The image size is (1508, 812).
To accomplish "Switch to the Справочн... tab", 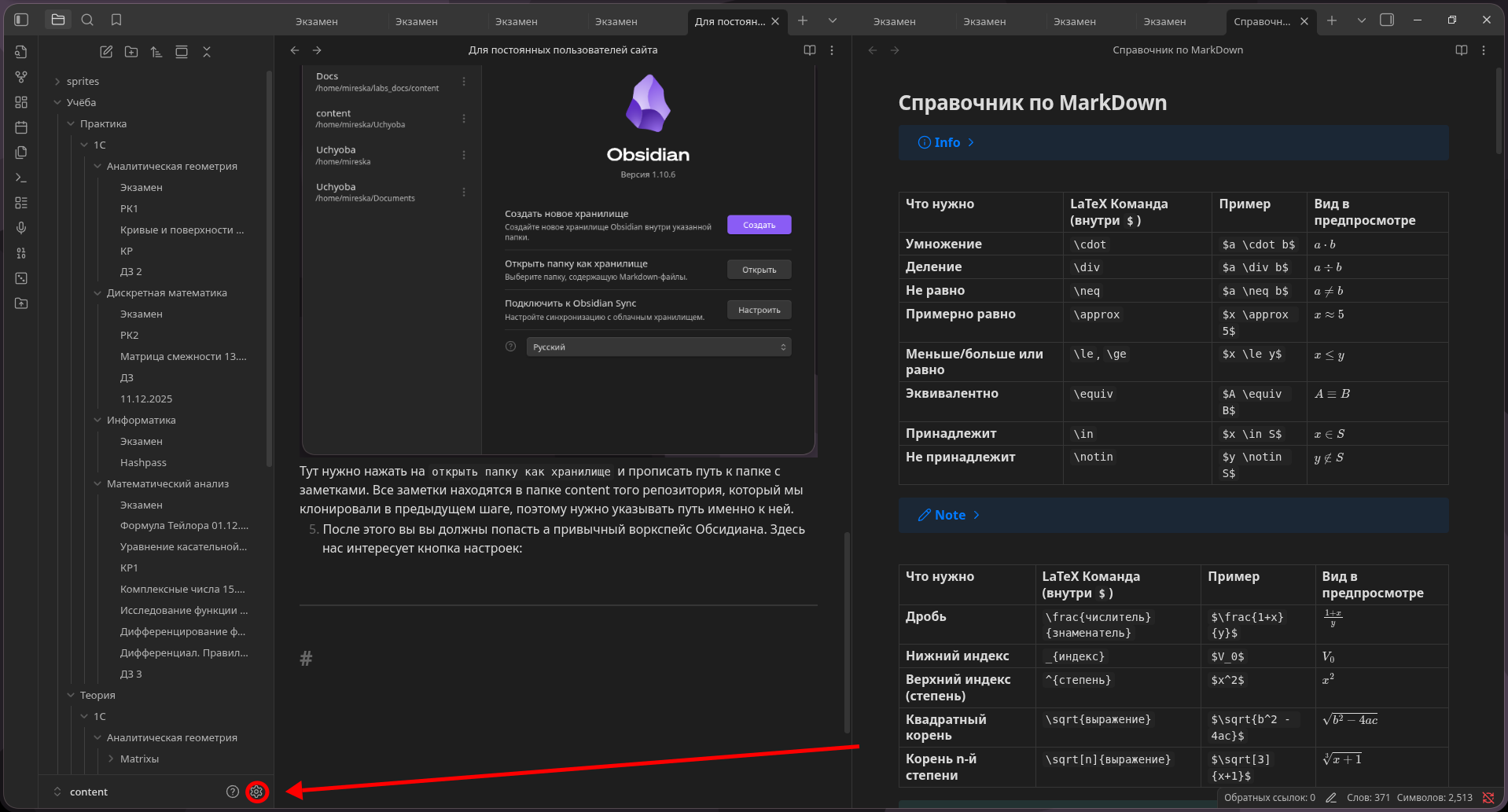I will pos(1261,21).
